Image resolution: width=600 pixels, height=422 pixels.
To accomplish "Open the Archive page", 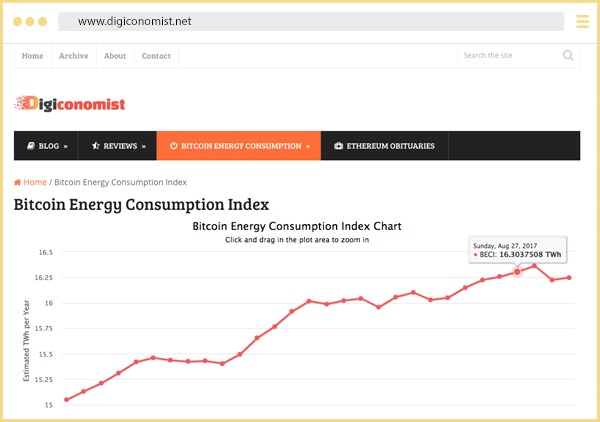I will coord(73,56).
